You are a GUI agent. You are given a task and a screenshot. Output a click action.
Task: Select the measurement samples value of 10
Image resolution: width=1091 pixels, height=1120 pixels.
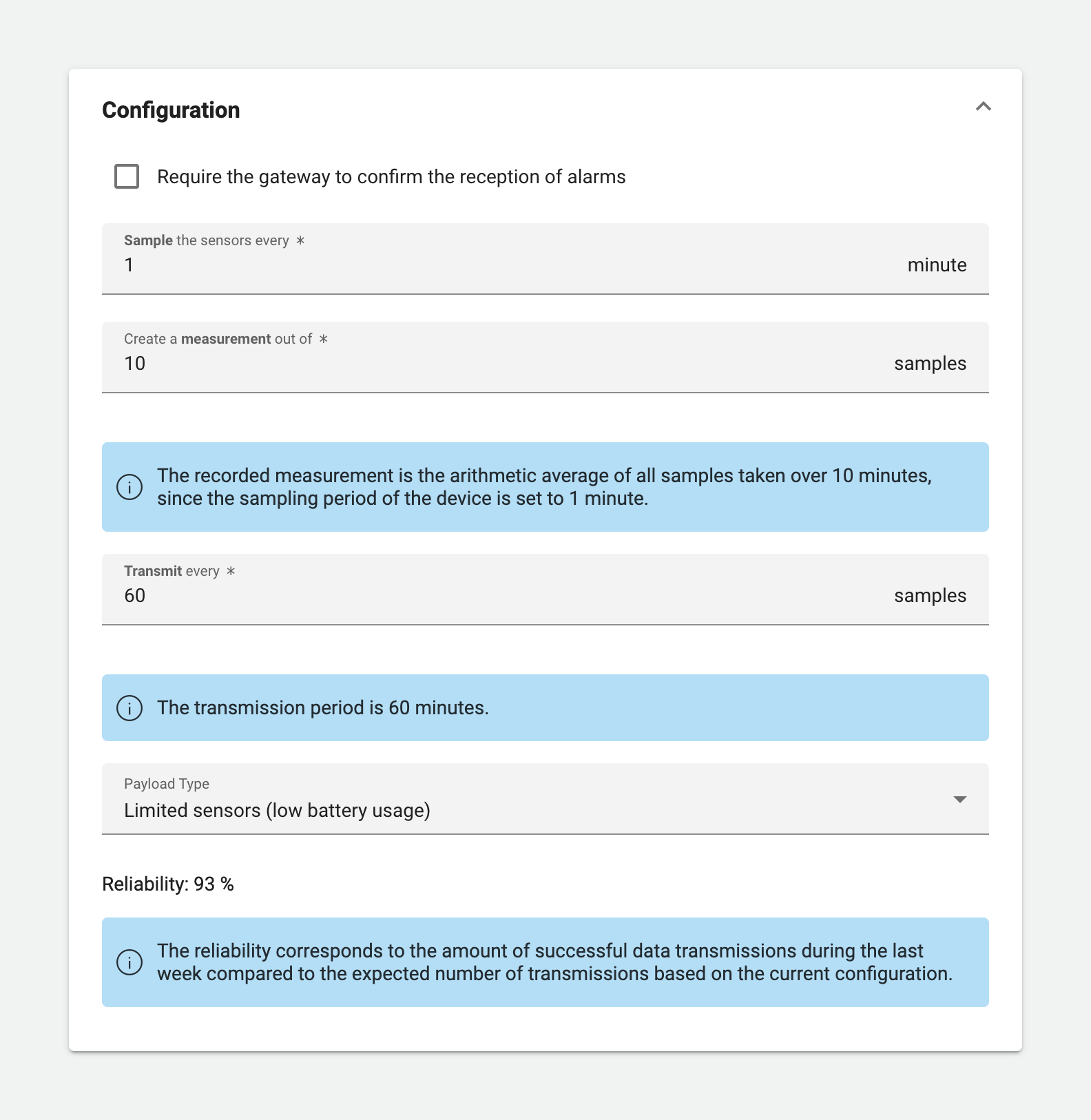136,364
